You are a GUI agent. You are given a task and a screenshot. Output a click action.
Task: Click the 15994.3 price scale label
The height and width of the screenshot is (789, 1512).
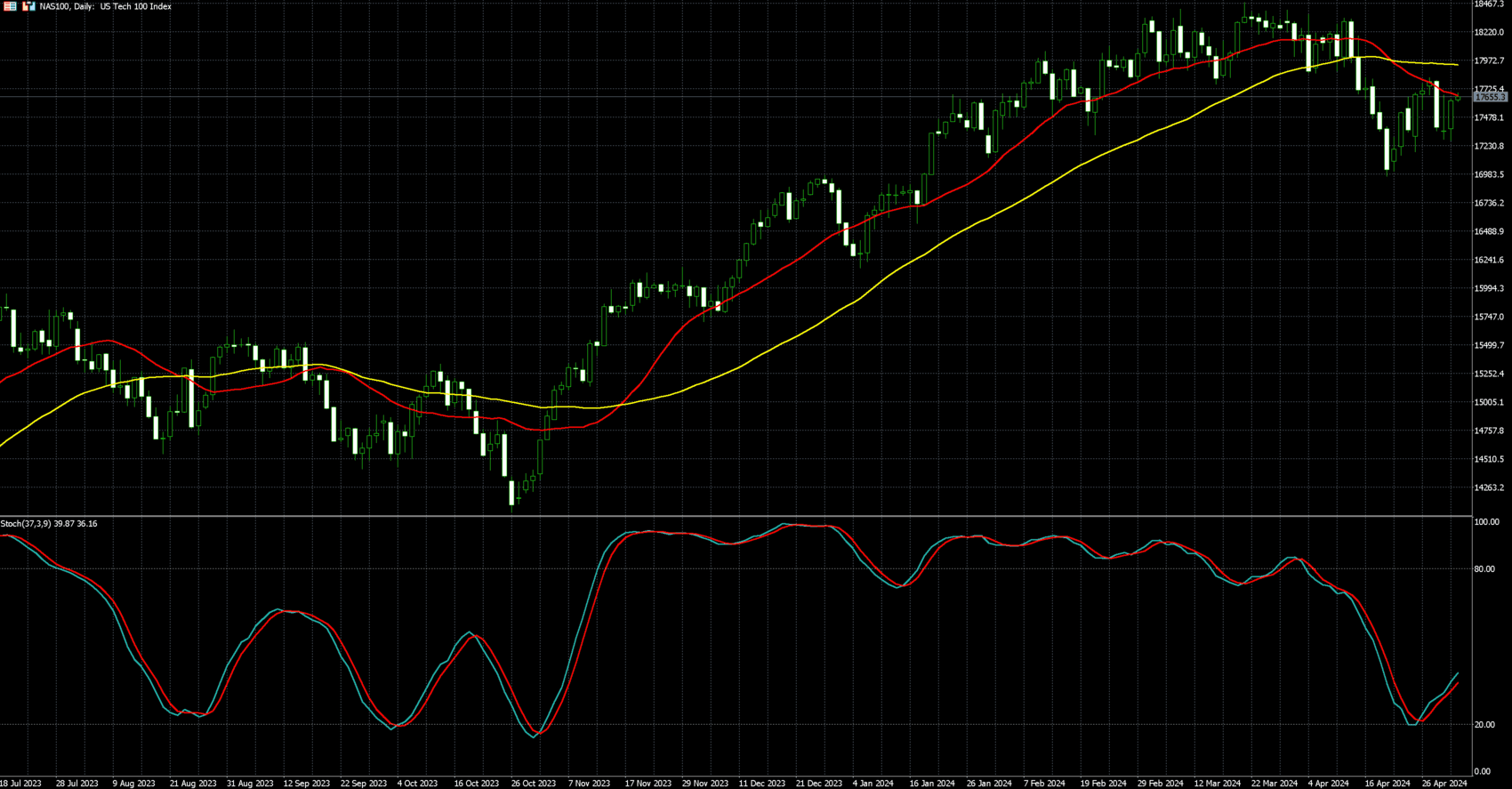tap(1489, 289)
